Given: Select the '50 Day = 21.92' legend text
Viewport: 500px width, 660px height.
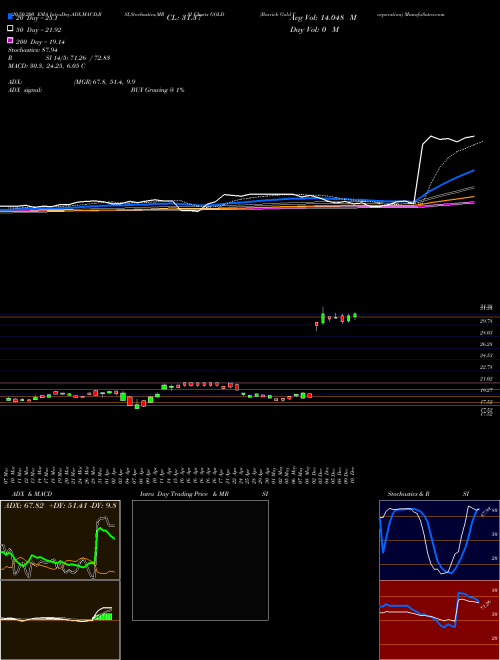Looking at the screenshot, I should coord(39,30).
